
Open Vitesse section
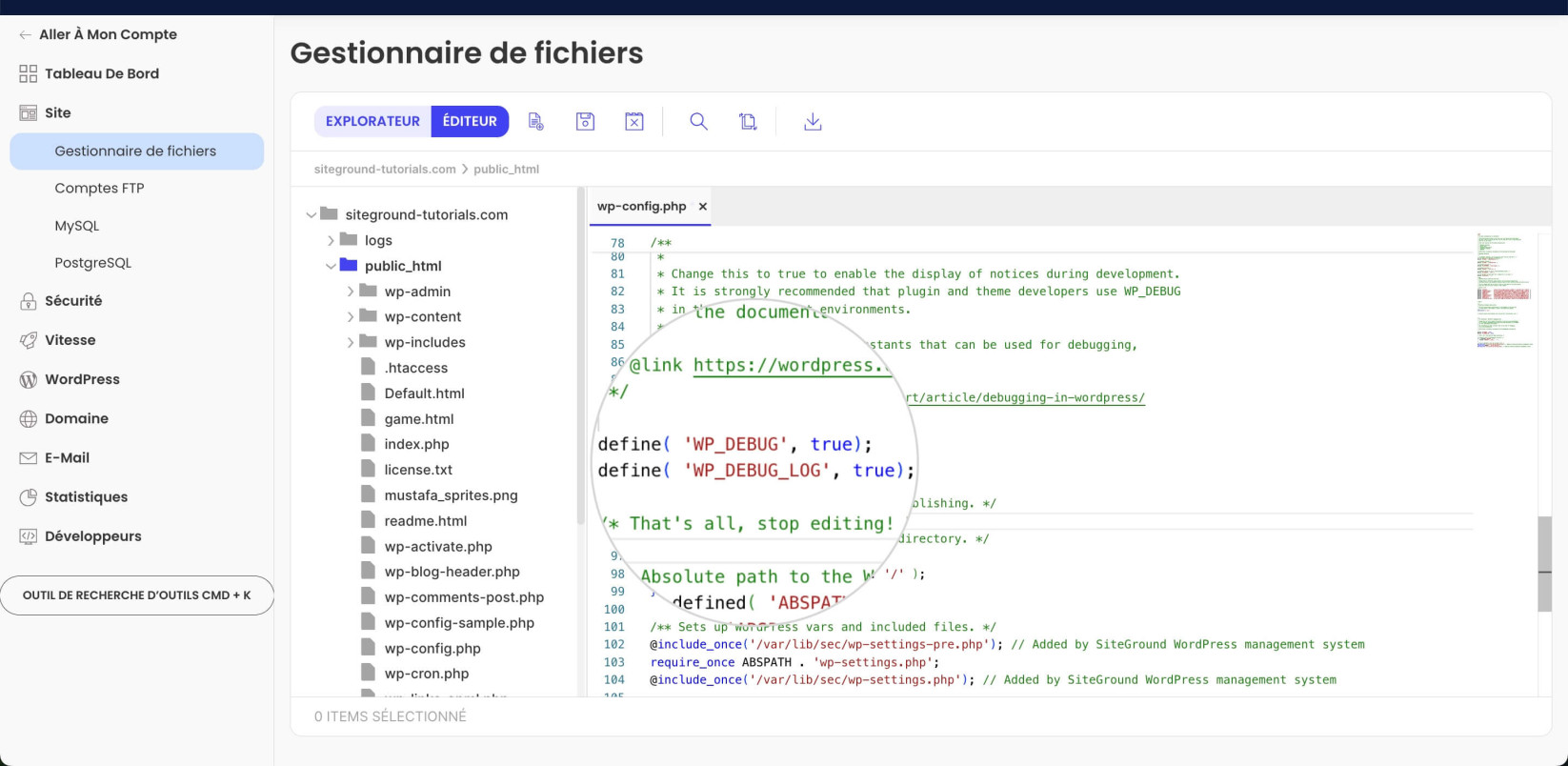click(70, 340)
